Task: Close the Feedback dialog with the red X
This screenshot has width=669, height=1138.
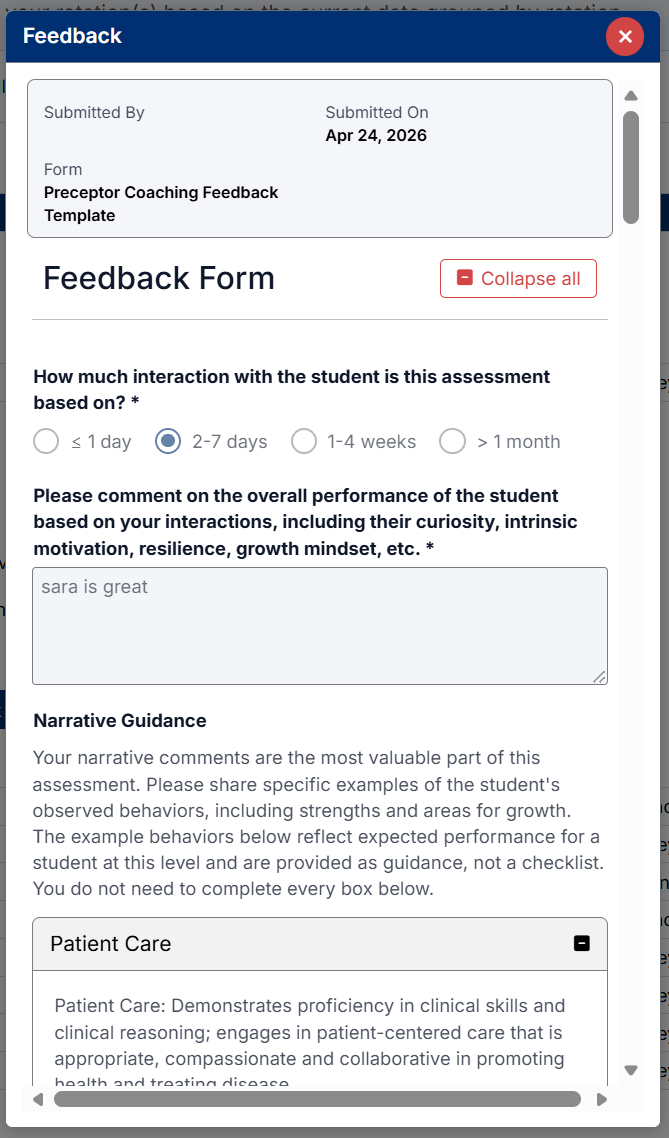Action: click(x=625, y=37)
